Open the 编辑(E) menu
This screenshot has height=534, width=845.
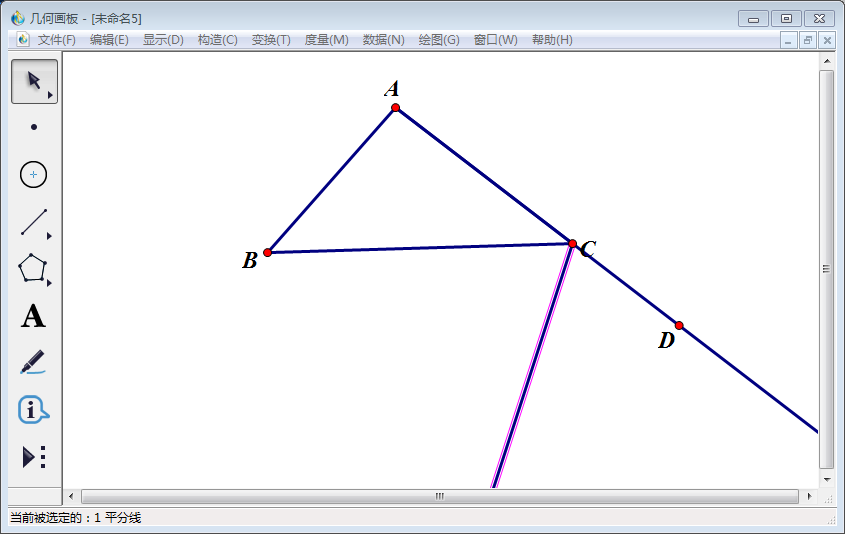tap(109, 40)
